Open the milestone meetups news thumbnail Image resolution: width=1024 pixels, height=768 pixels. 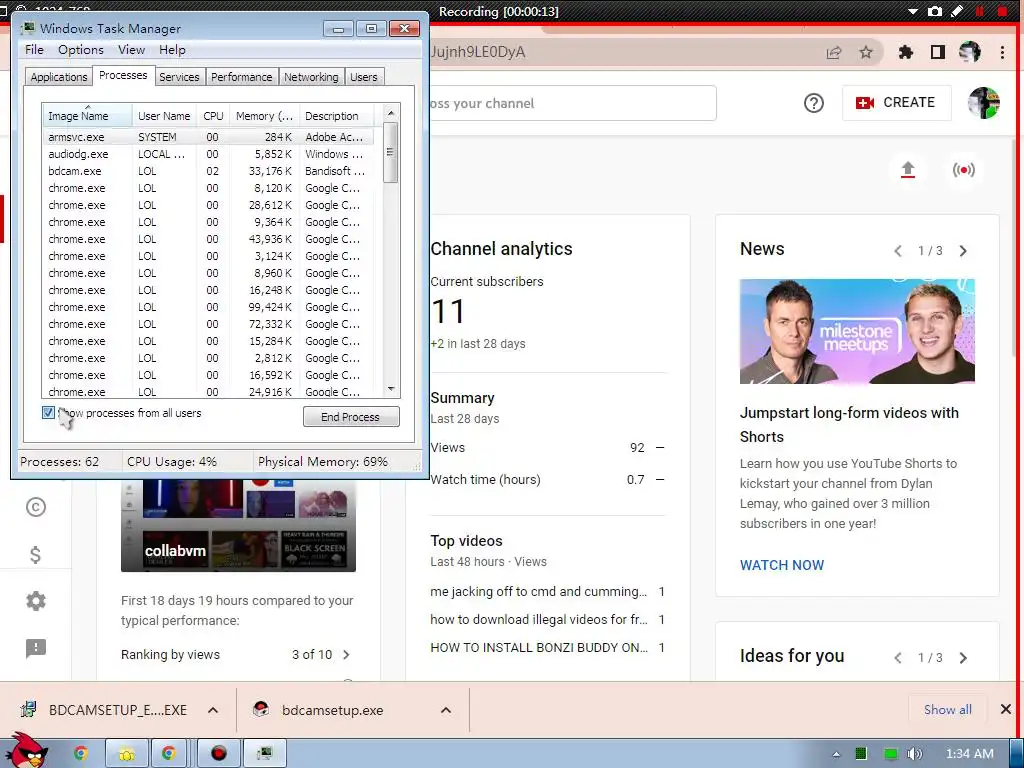click(857, 331)
